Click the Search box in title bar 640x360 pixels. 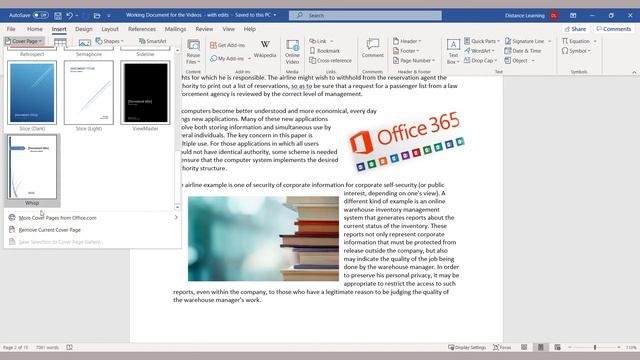point(365,15)
